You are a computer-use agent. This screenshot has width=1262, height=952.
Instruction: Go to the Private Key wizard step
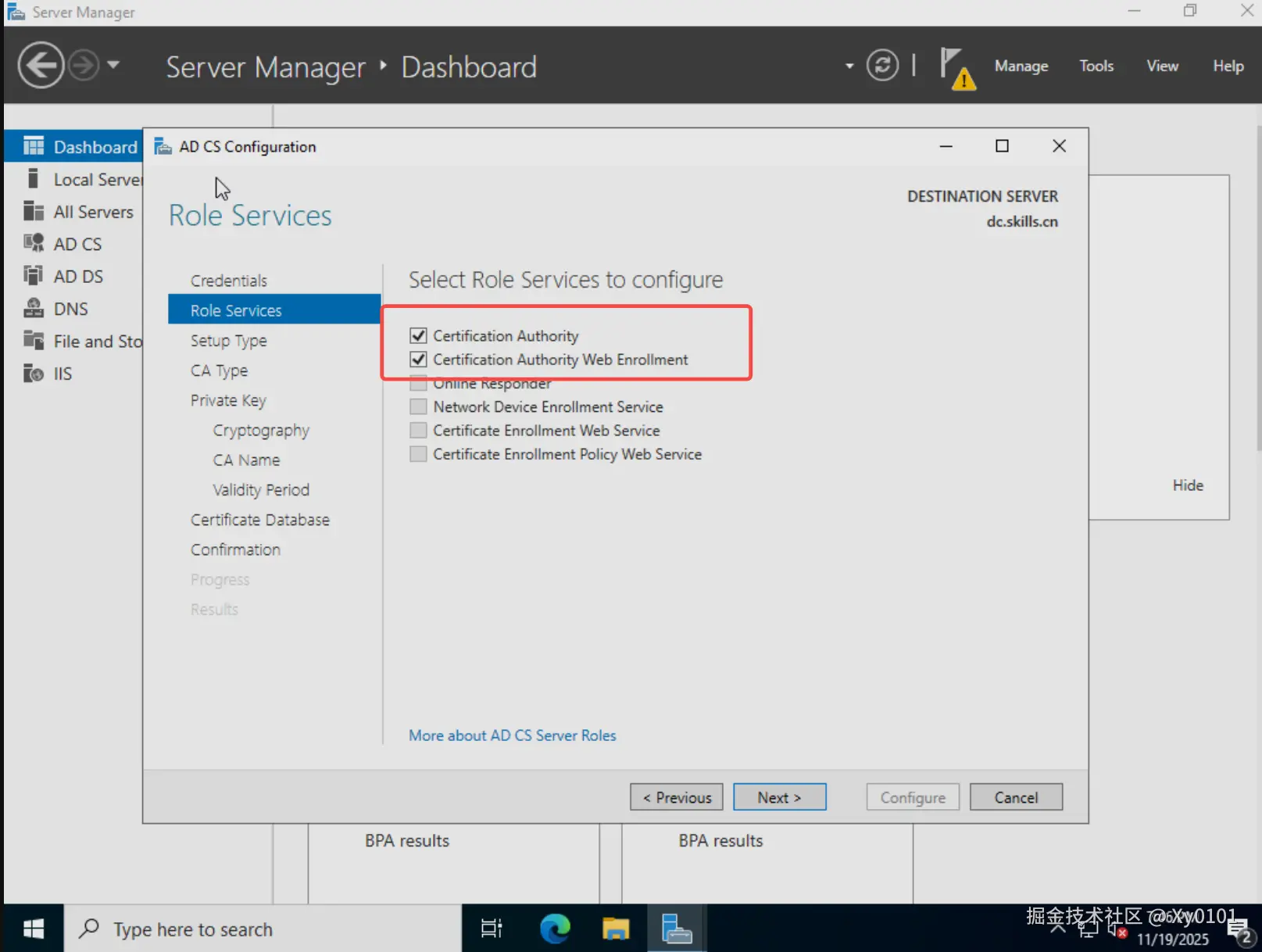point(228,400)
